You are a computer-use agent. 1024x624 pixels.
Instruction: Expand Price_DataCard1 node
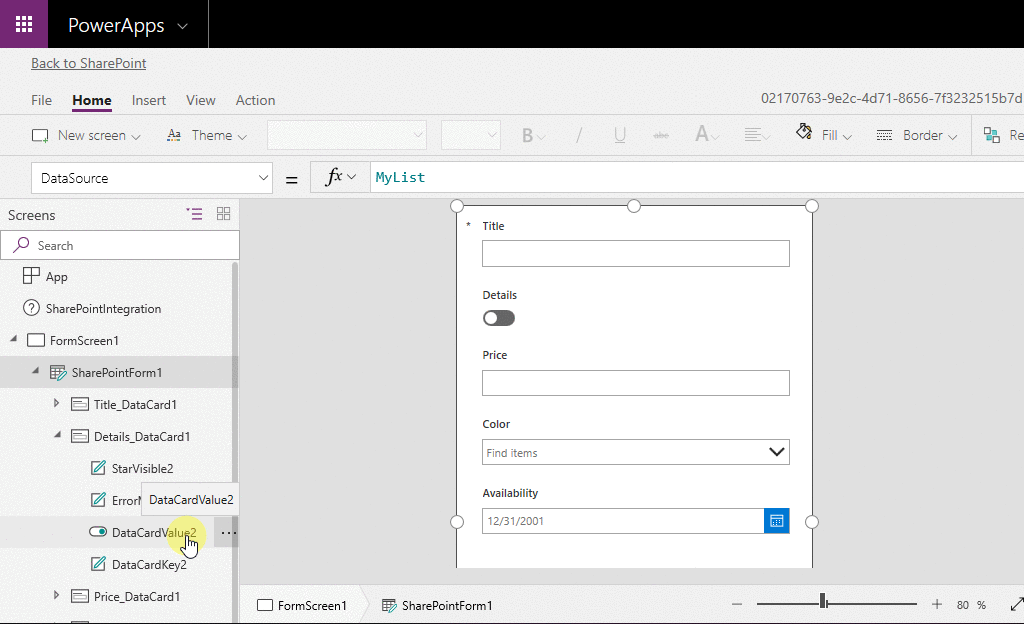(x=56, y=595)
